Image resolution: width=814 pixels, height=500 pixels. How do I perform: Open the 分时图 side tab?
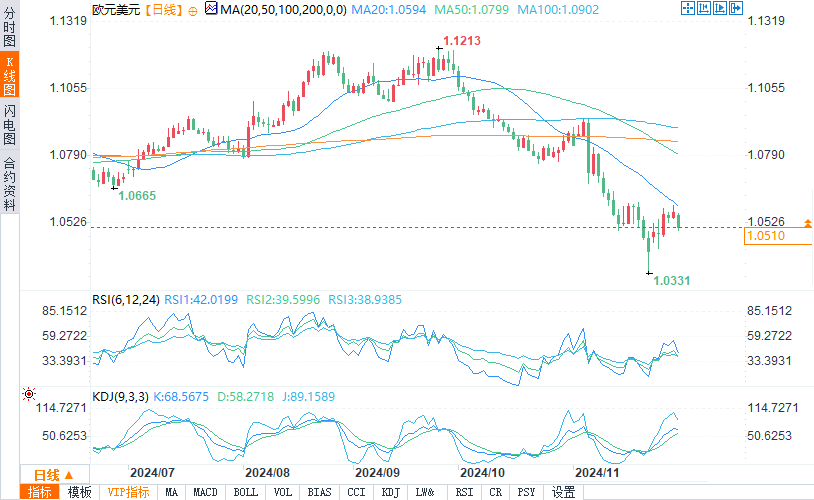[x=9, y=27]
